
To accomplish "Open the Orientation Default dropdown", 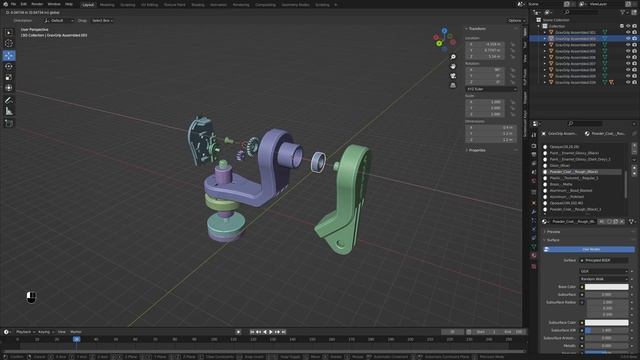I will [x=58, y=20].
